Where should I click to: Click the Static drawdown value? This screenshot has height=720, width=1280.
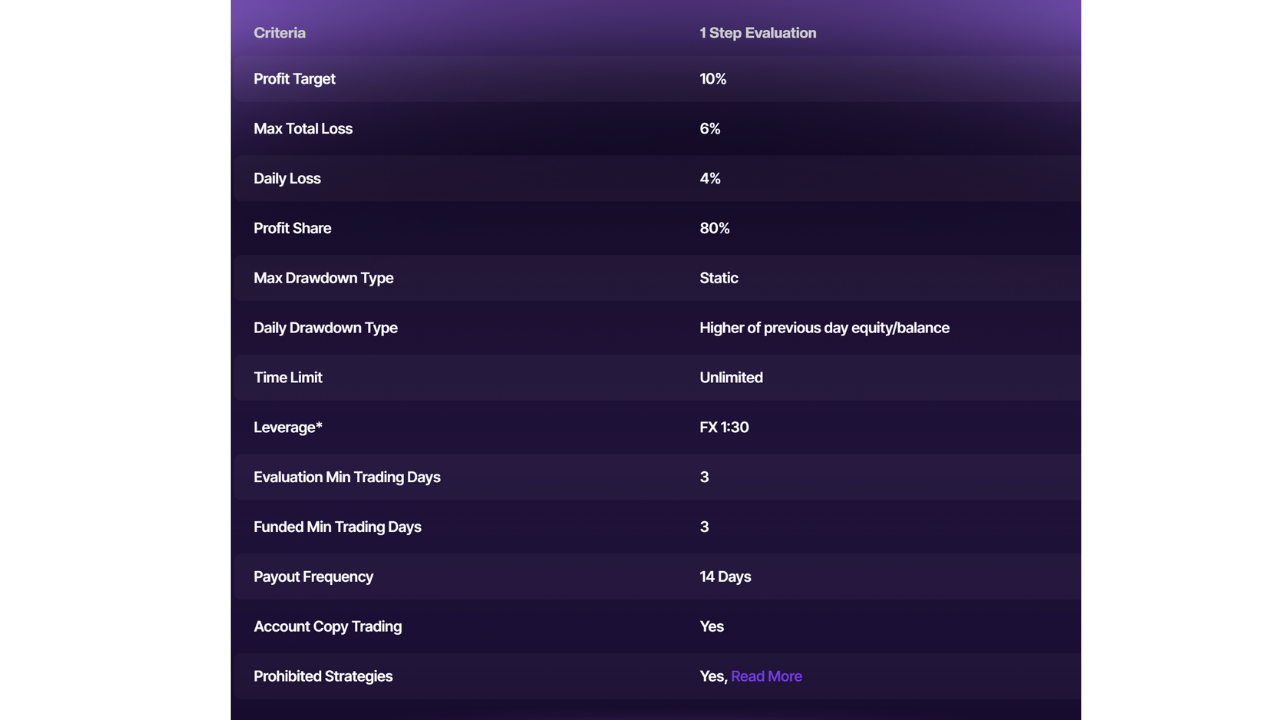[x=719, y=278]
